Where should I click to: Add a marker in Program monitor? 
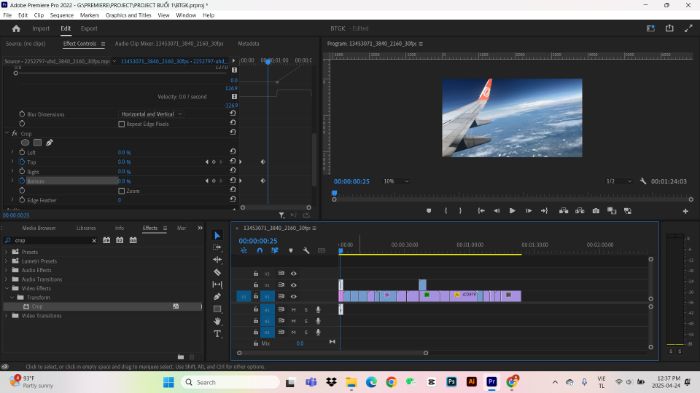(429, 211)
